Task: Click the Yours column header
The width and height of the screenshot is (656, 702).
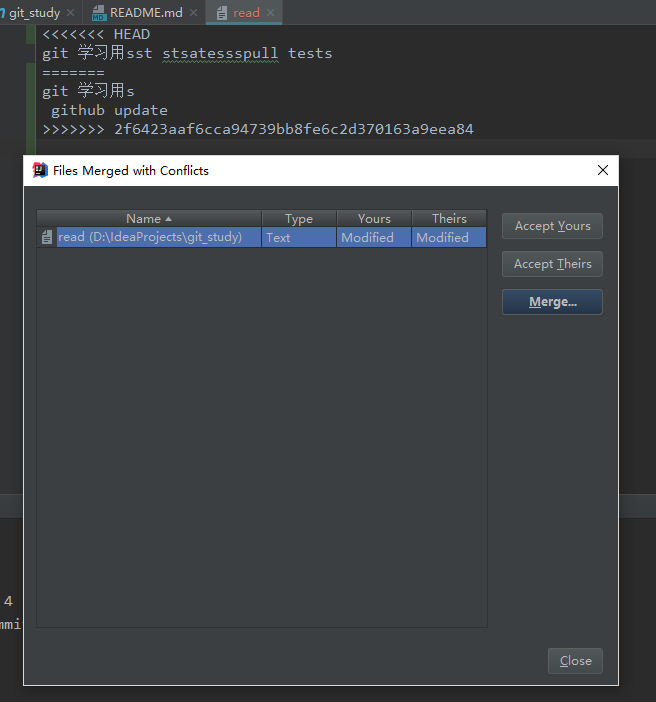Action: pyautogui.click(x=374, y=218)
